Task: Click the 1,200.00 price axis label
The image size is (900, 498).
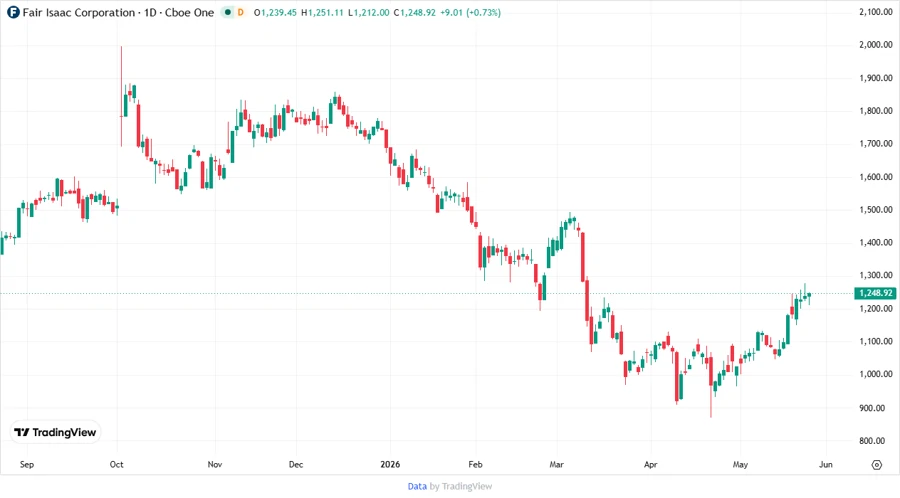Action: pos(876,309)
